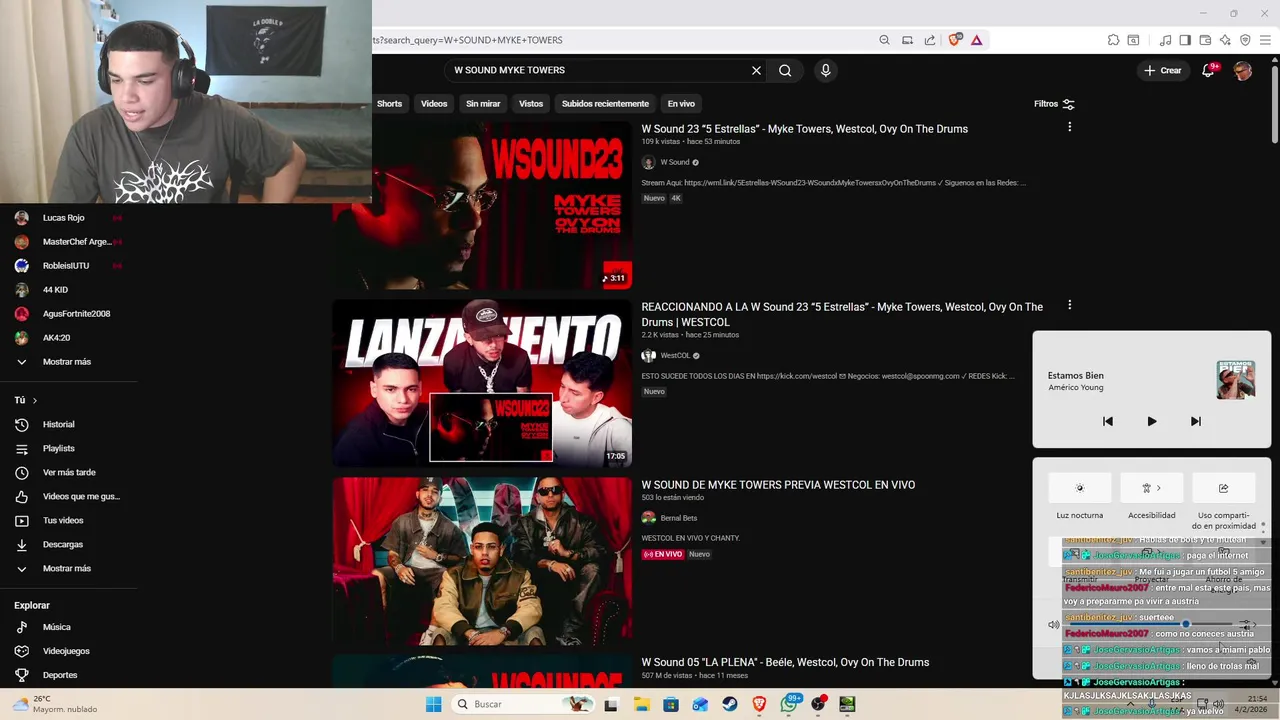Select the En vivo filter chip
This screenshot has width=1280, height=720.
681,104
